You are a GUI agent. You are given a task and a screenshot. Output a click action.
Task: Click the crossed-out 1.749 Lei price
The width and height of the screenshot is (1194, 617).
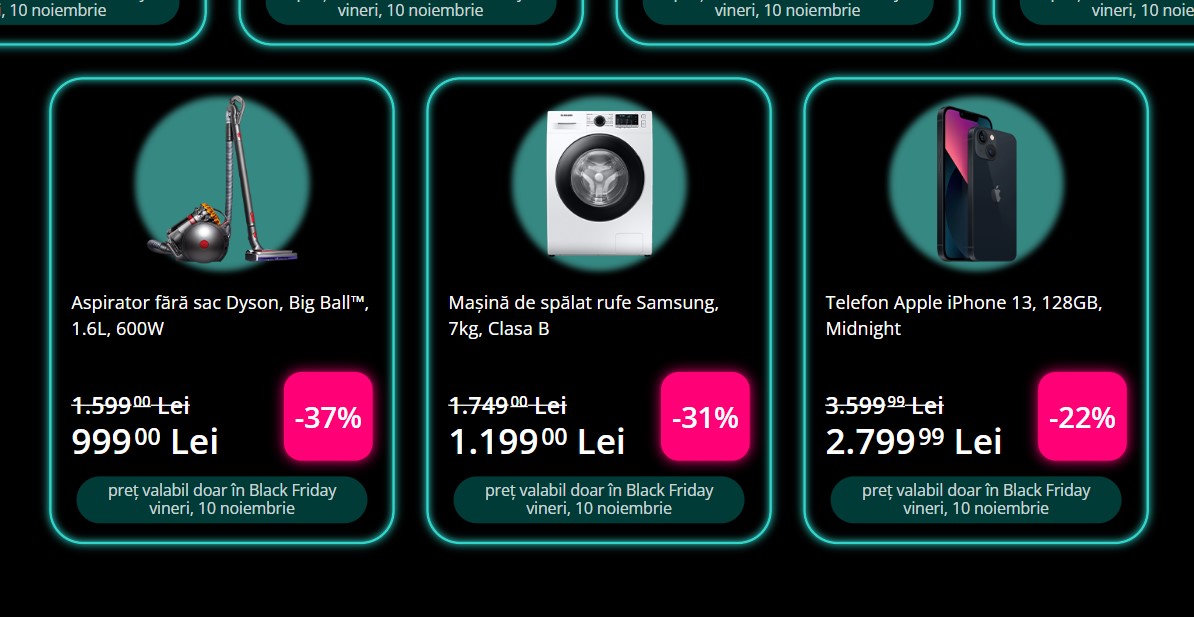pos(507,405)
